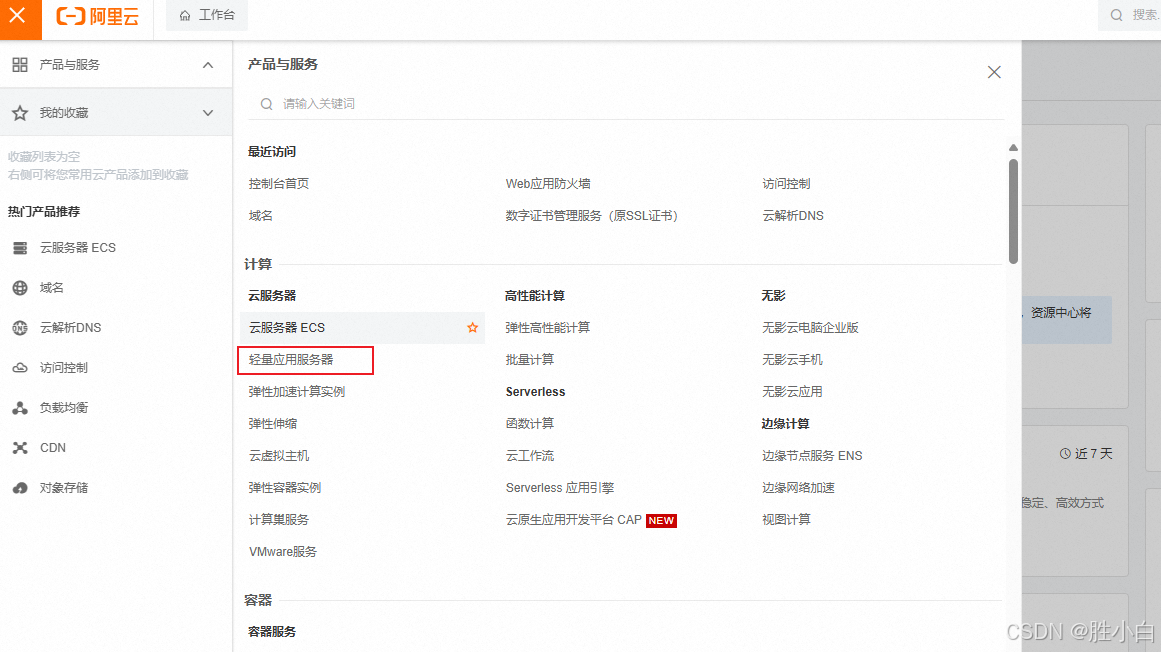
Task: Open 对象存储 icon in sidebar
Action: point(20,488)
